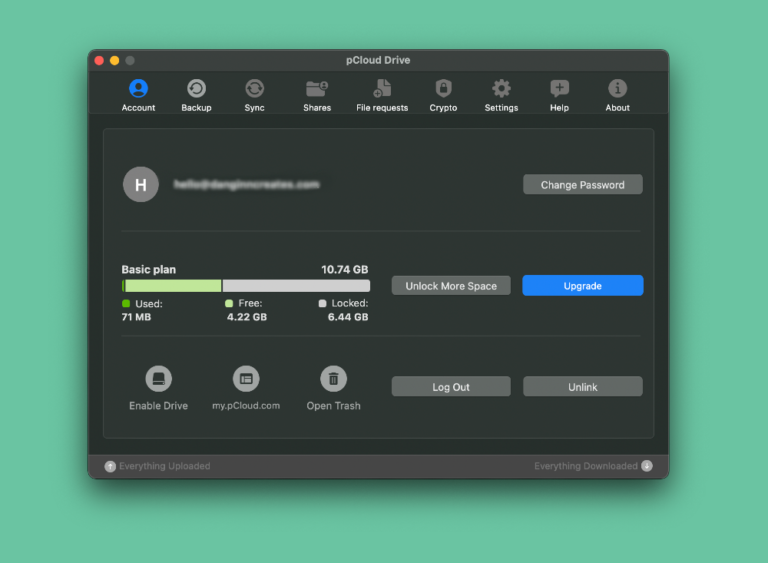Open the Help speech bubble icon
Viewport: 768px width, 563px height.
(x=559, y=89)
